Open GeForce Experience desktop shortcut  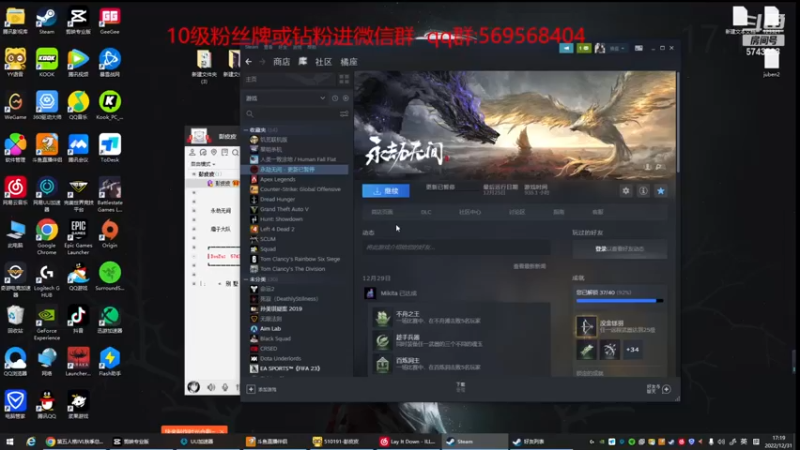click(46, 323)
